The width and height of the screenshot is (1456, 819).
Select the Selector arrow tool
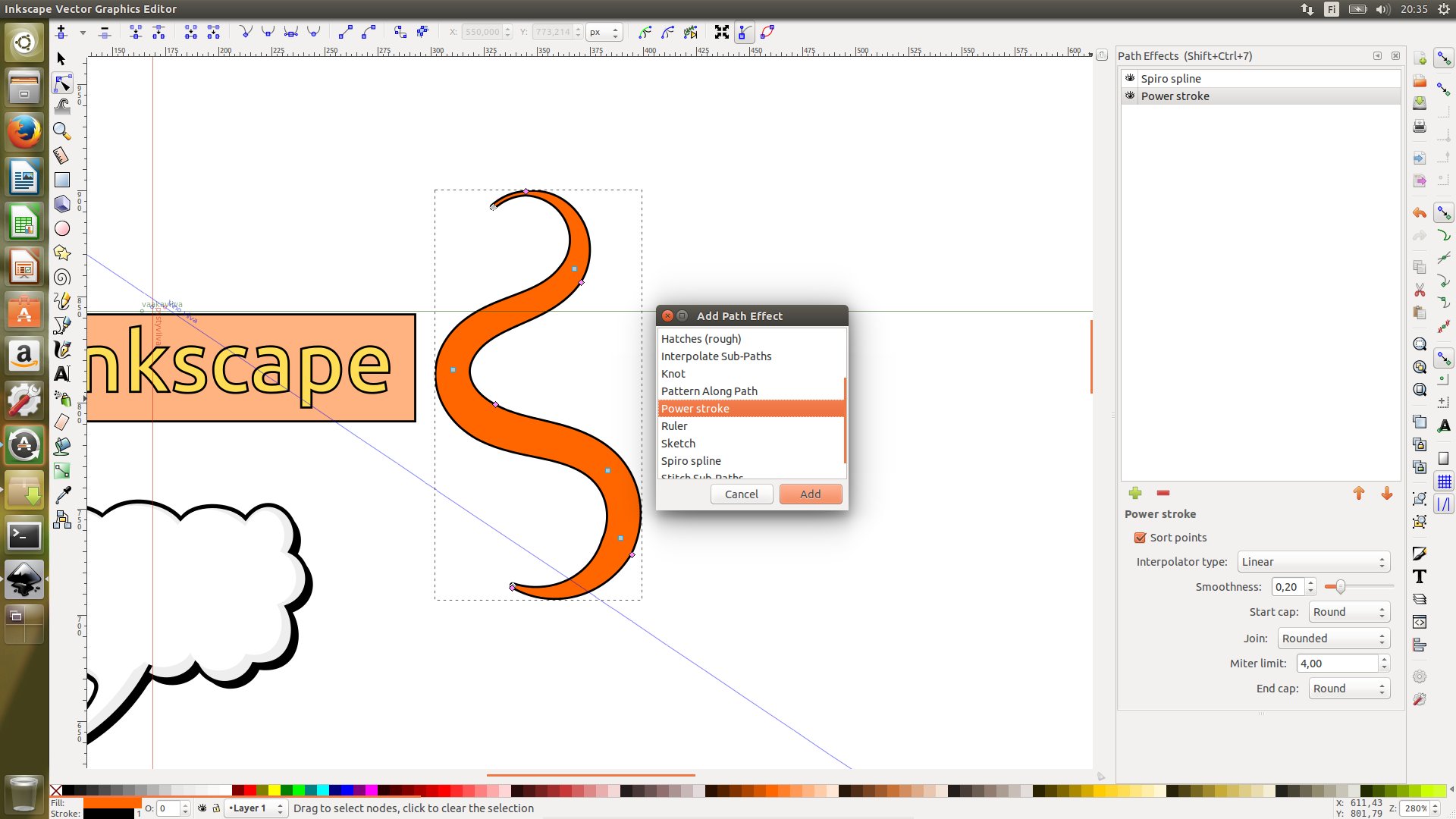(x=61, y=58)
